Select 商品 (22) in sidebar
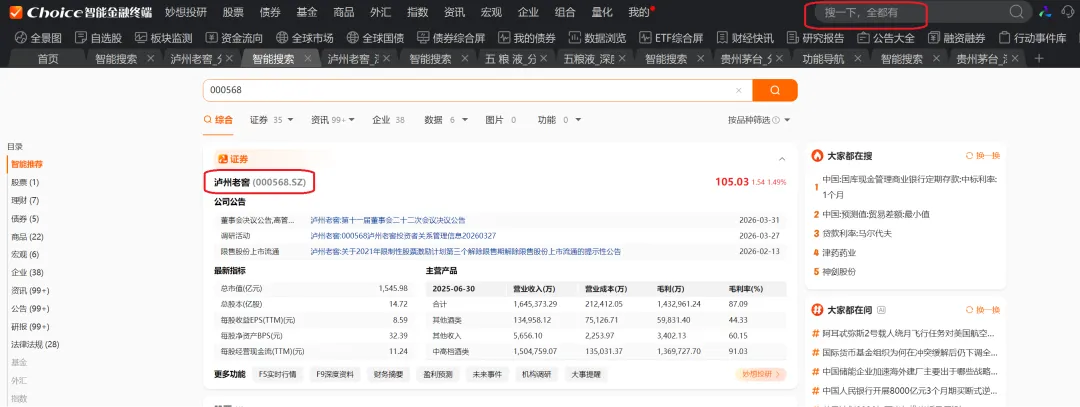The height and width of the screenshot is (407, 1080). (28, 237)
